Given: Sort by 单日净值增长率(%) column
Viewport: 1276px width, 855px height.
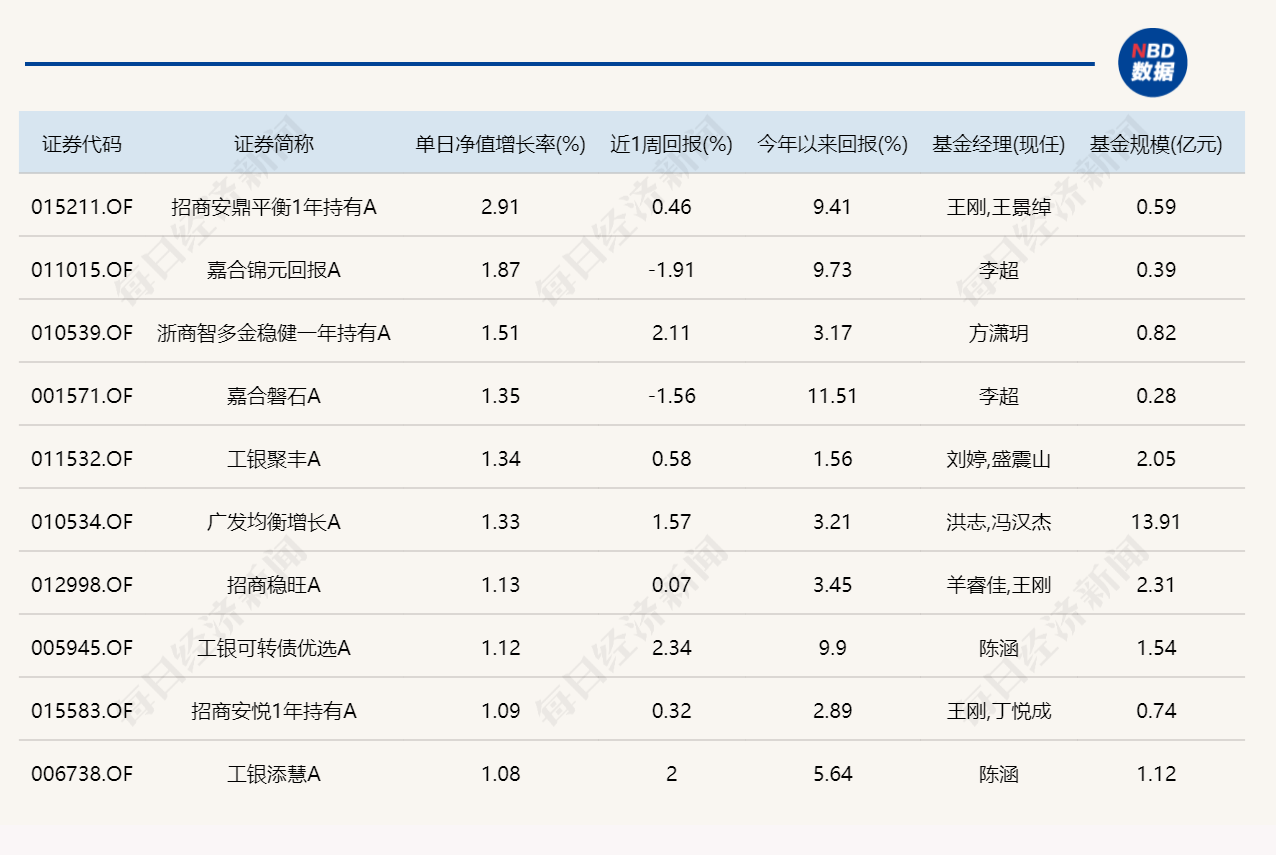Looking at the screenshot, I should click(499, 143).
